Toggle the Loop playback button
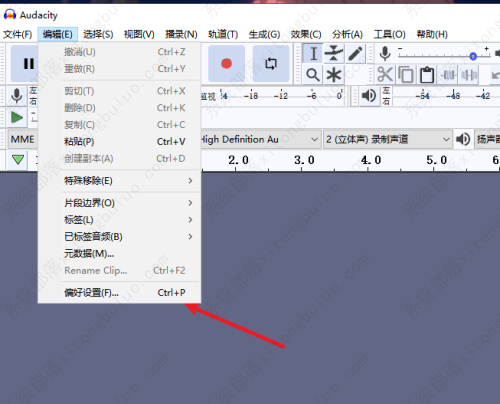 click(271, 63)
